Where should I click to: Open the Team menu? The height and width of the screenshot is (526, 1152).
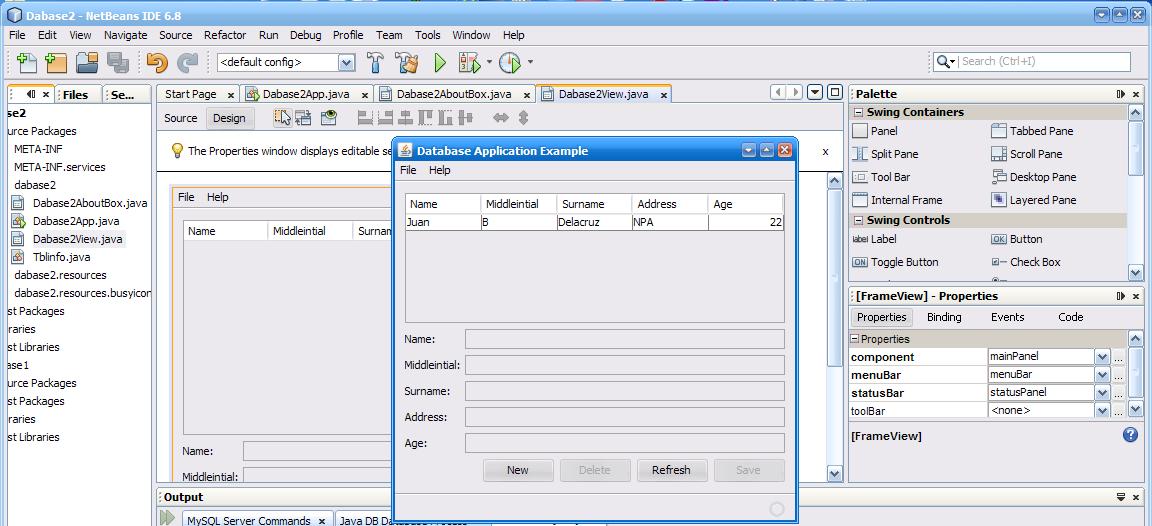click(x=389, y=35)
